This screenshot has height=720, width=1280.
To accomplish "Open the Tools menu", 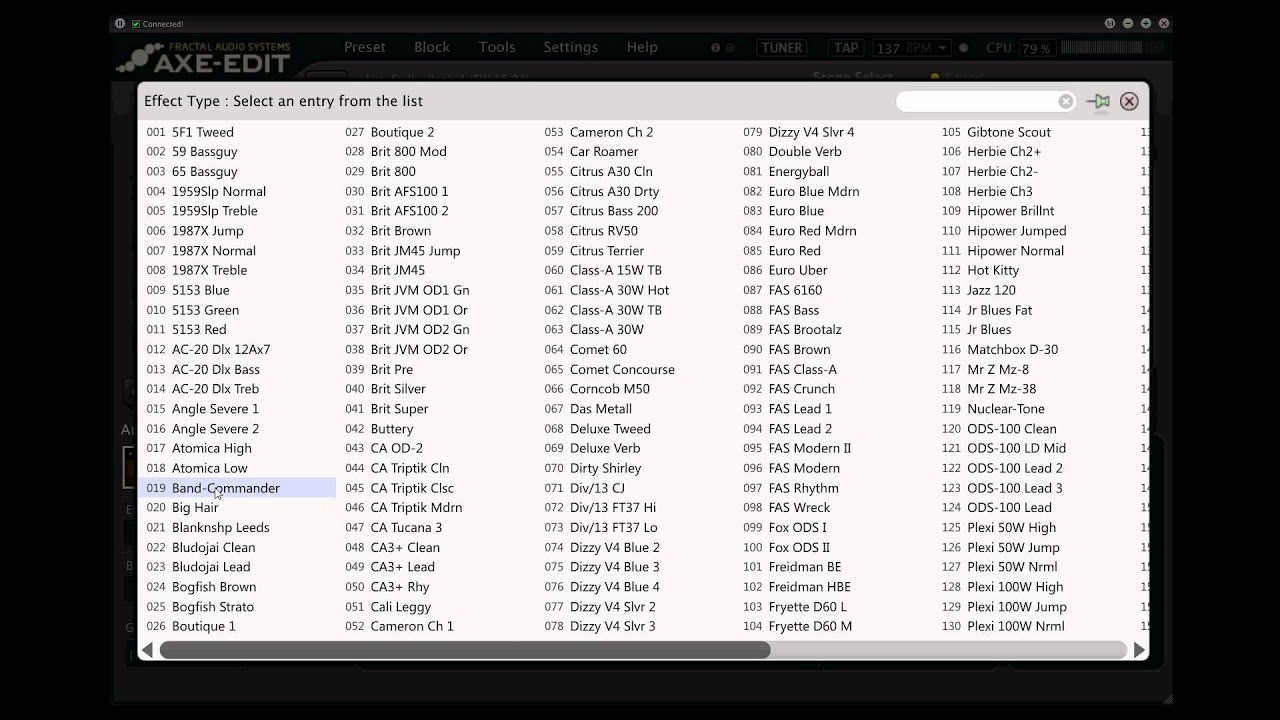I will pos(497,47).
